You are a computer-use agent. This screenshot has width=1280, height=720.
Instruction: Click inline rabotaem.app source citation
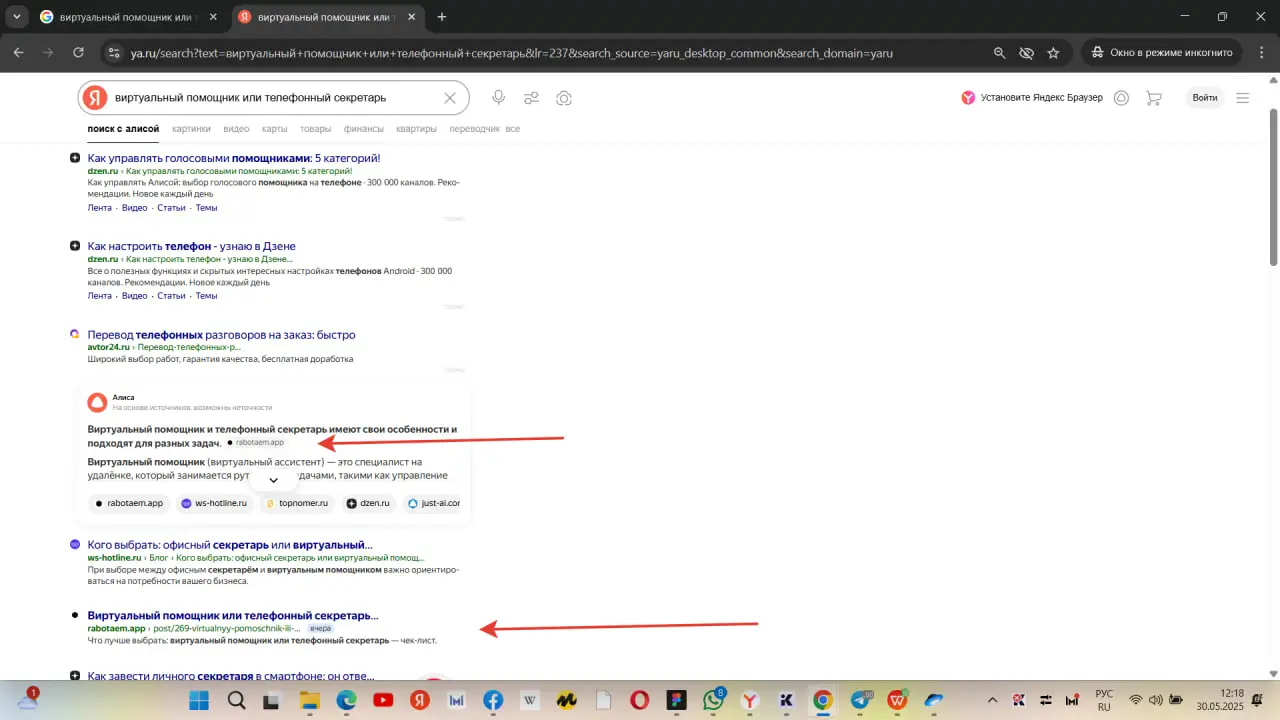tap(255, 442)
